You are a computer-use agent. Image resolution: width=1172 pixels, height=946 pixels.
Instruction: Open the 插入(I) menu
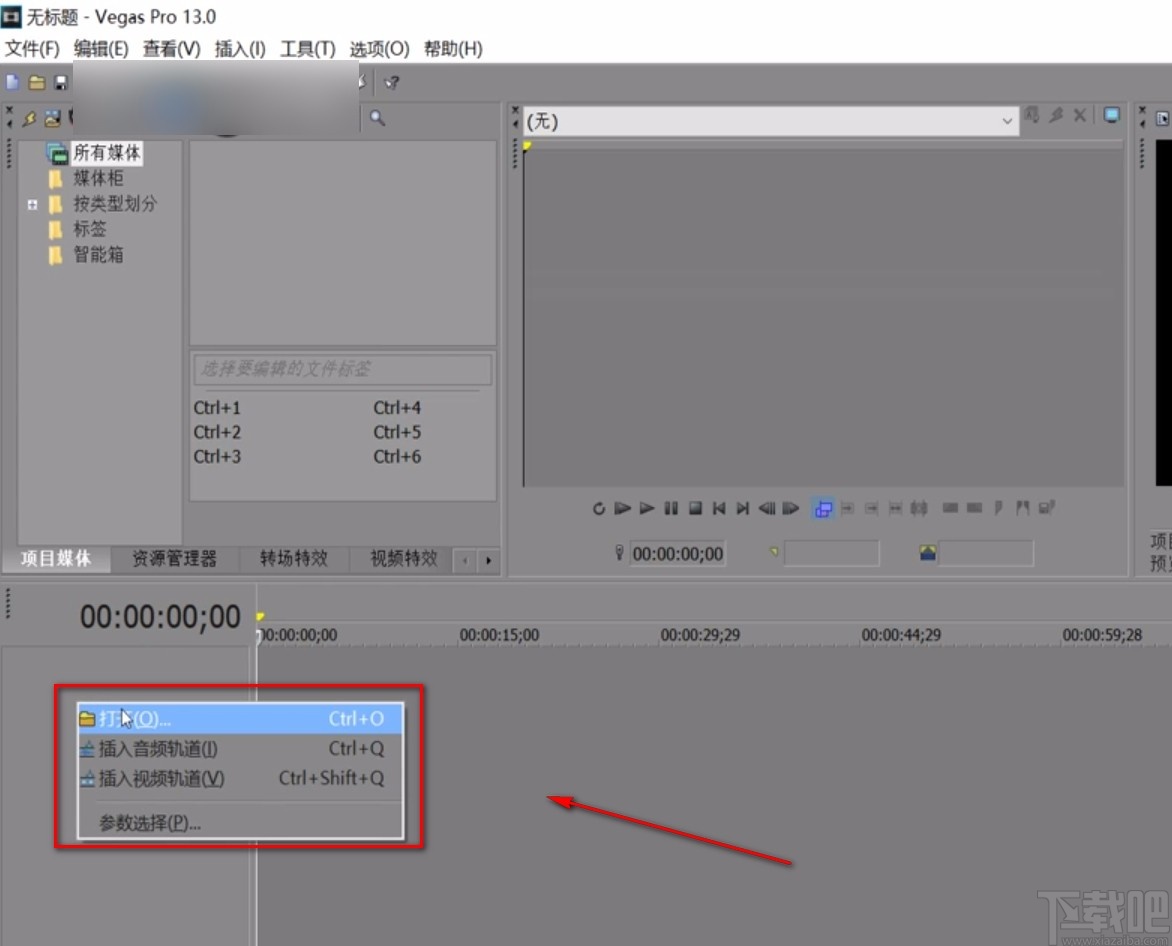click(x=239, y=49)
